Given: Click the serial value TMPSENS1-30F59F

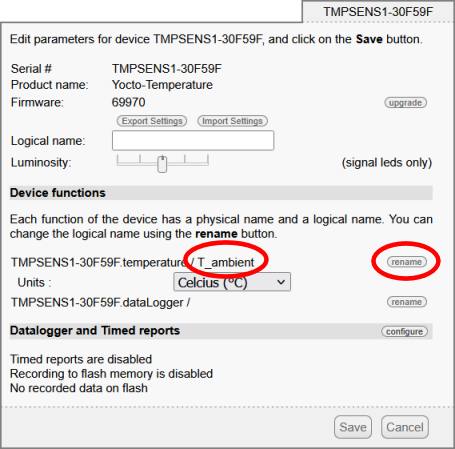Looking at the screenshot, I should (167, 69).
